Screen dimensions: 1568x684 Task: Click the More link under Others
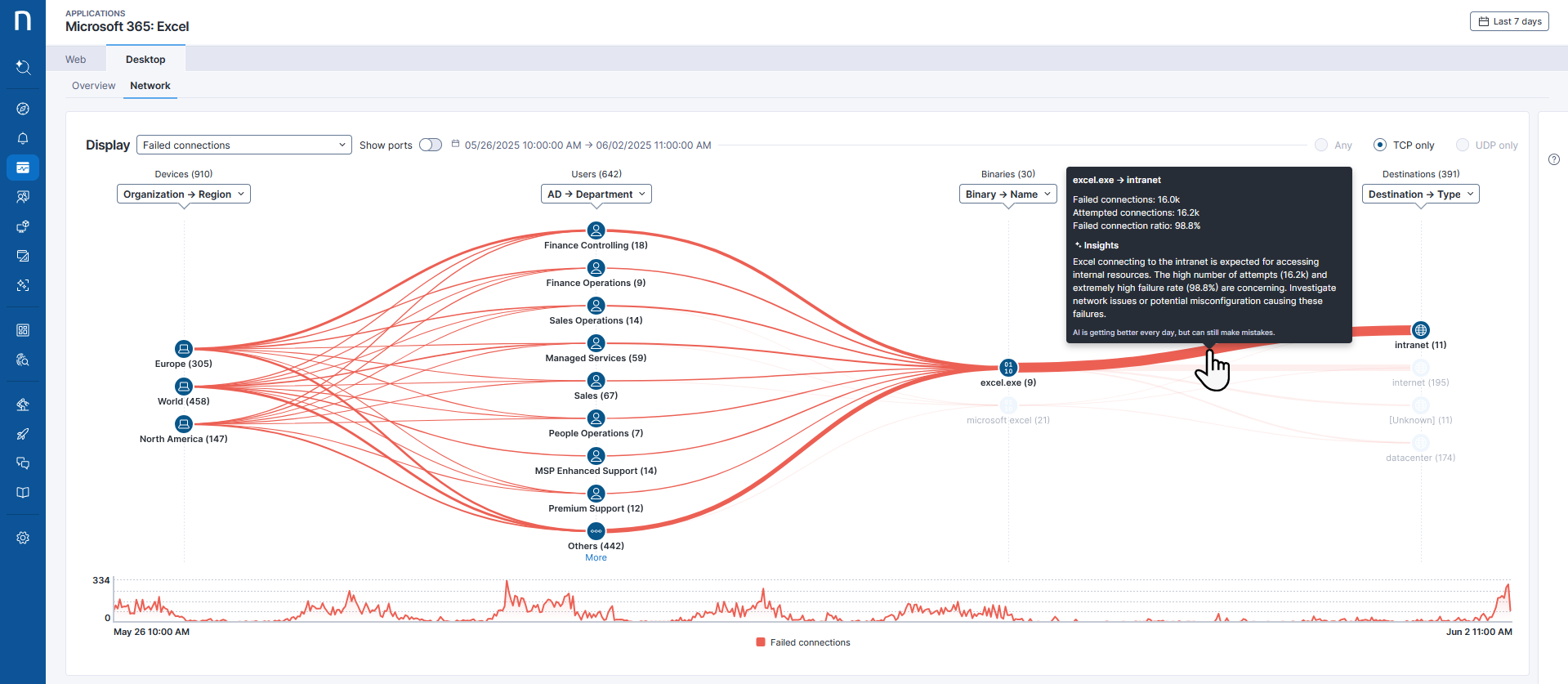point(596,557)
